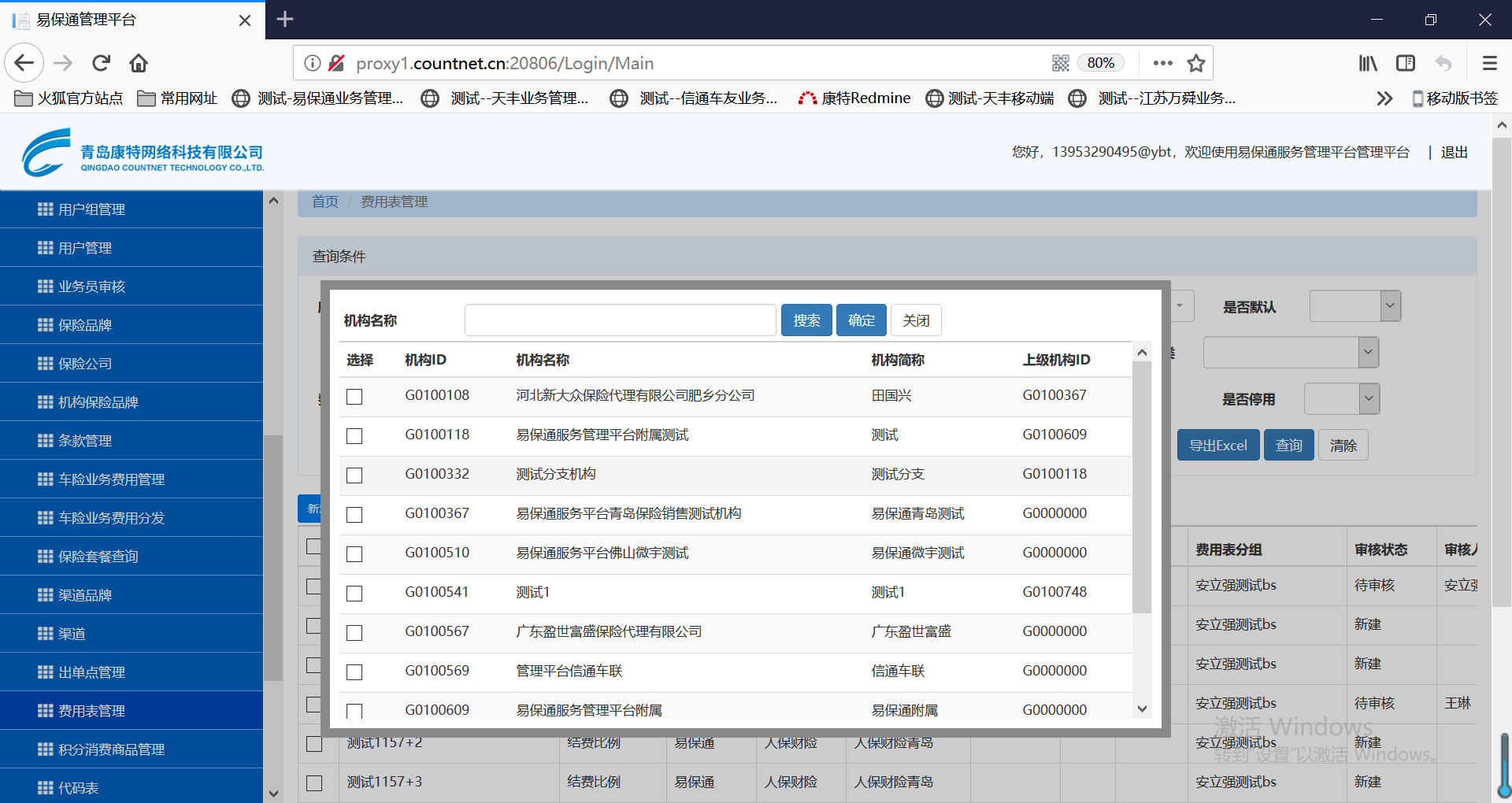This screenshot has width=1512, height=803.
Task: Reload the page with the refresh icon
Action: (101, 63)
